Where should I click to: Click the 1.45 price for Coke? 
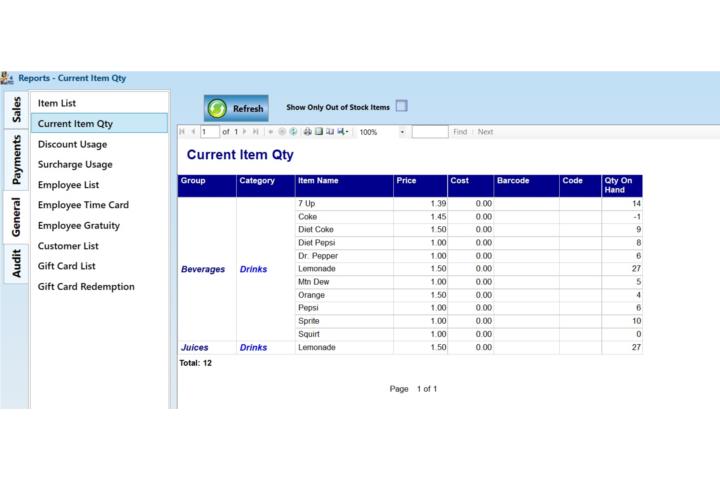click(439, 216)
